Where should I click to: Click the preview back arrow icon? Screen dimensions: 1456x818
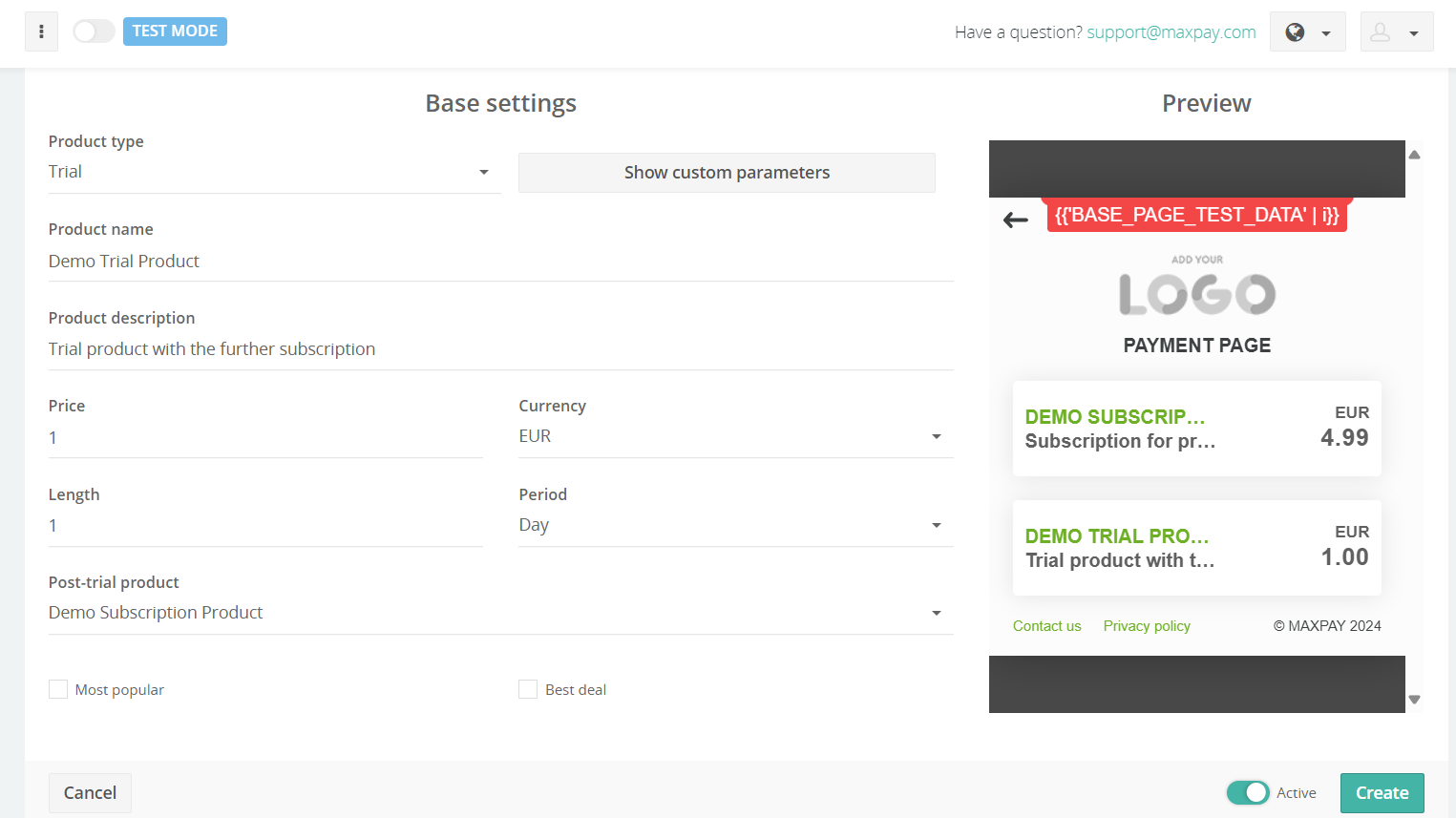[1016, 220]
